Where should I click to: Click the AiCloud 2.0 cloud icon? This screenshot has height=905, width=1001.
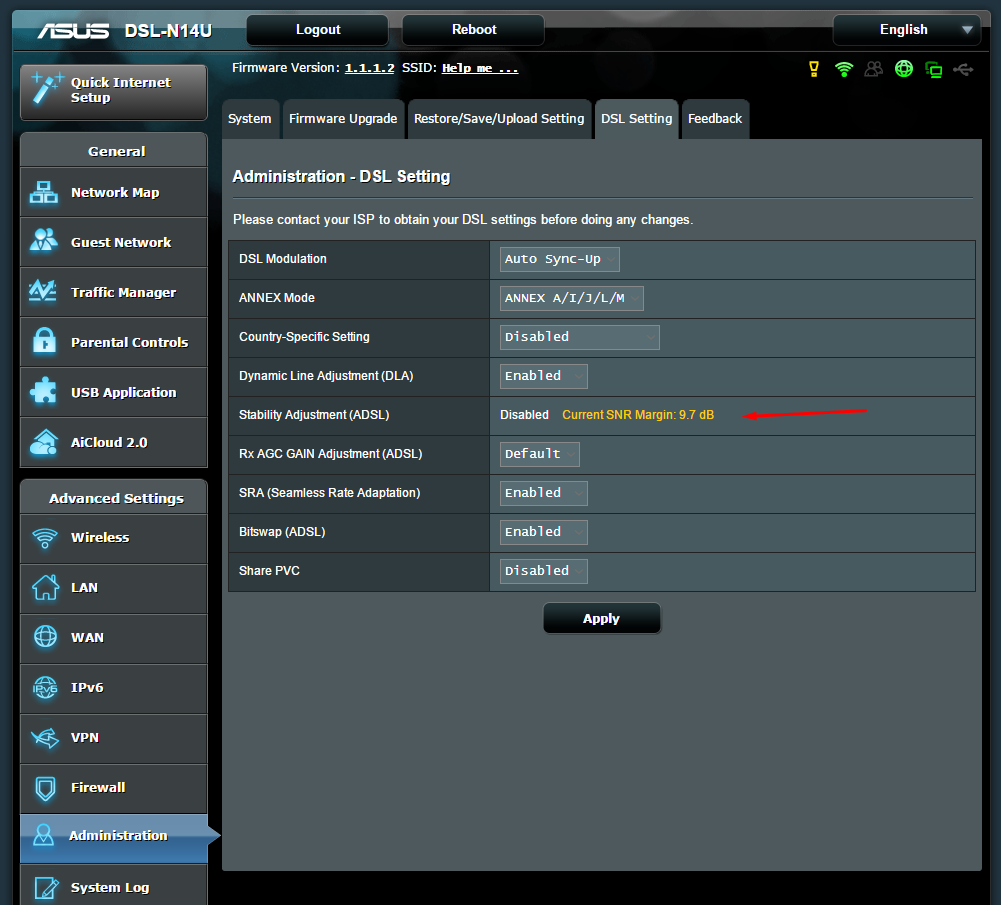(x=43, y=442)
